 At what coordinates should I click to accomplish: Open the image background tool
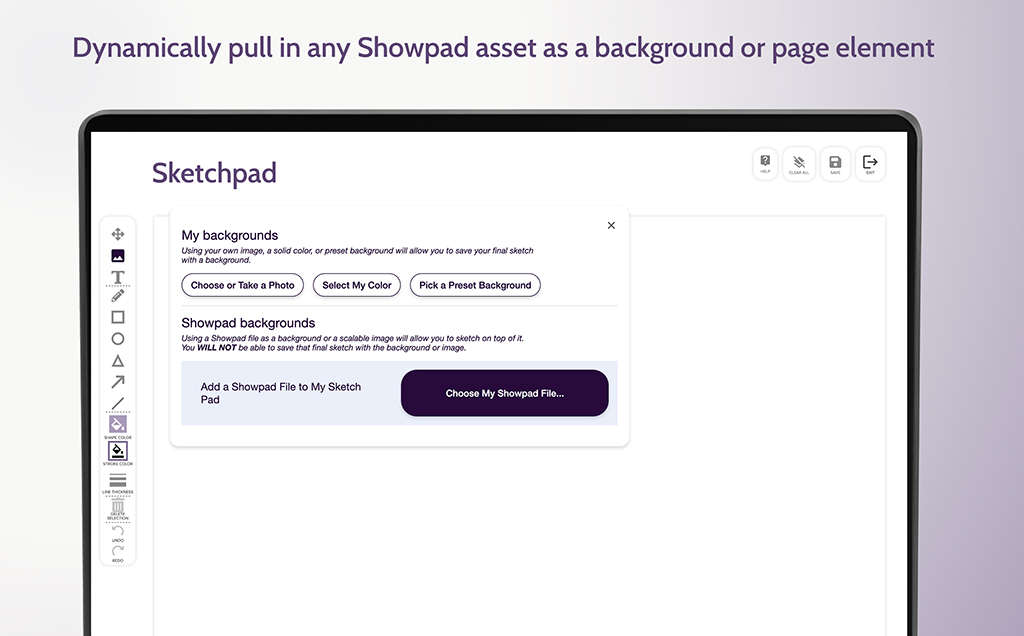tap(118, 256)
